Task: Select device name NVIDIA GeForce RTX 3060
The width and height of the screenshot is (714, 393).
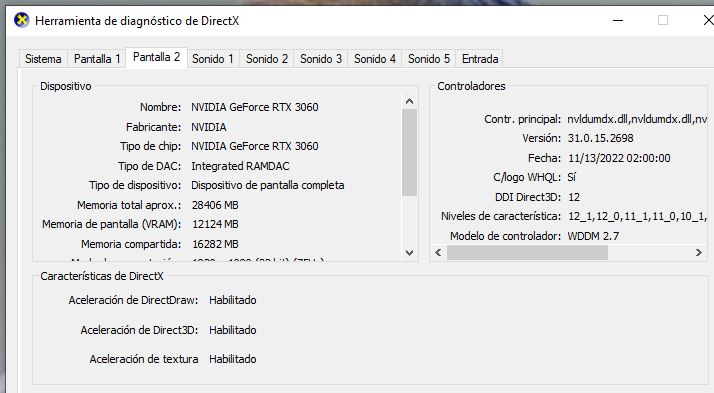Action: [x=255, y=107]
